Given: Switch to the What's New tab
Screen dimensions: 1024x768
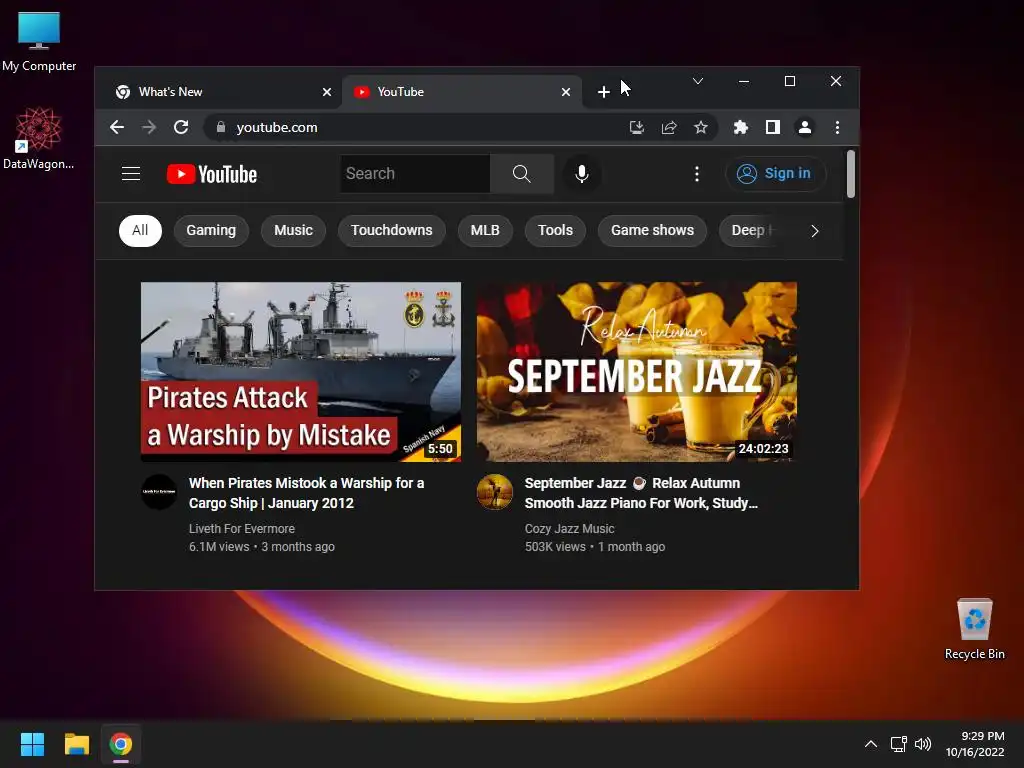Looking at the screenshot, I should click(219, 92).
